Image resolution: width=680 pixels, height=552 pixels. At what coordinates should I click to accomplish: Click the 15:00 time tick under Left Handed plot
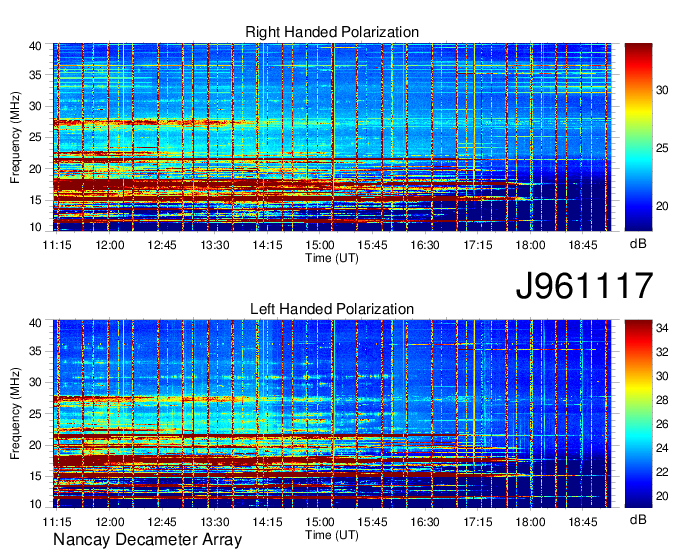click(320, 522)
